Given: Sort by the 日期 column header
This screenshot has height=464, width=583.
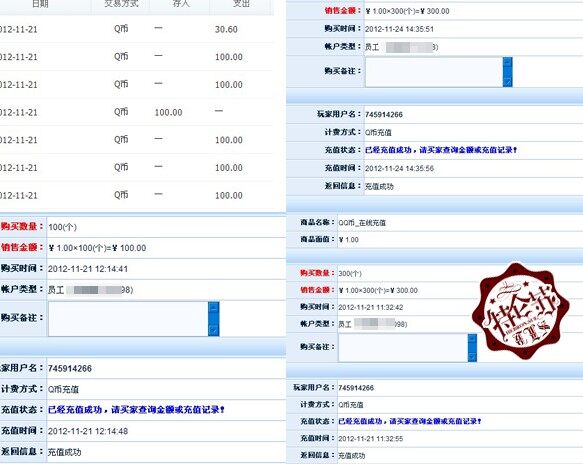Looking at the screenshot, I should pos(41,4).
